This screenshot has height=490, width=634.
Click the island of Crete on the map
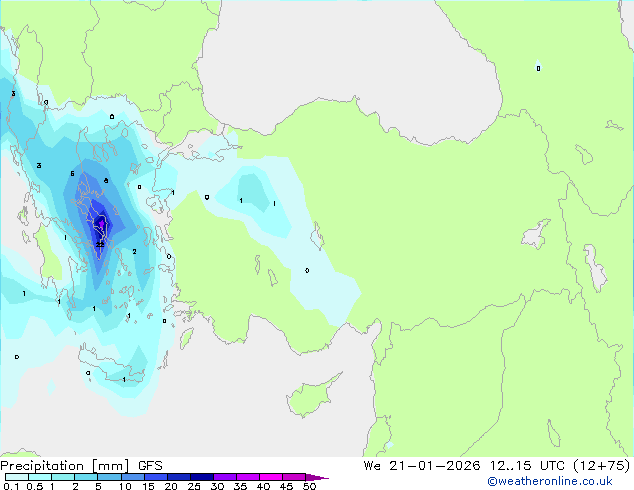[111, 366]
